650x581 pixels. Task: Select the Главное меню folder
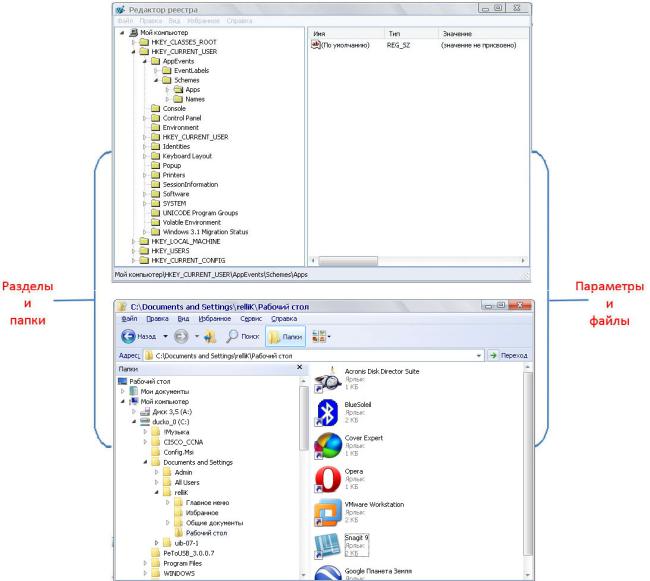click(x=207, y=503)
